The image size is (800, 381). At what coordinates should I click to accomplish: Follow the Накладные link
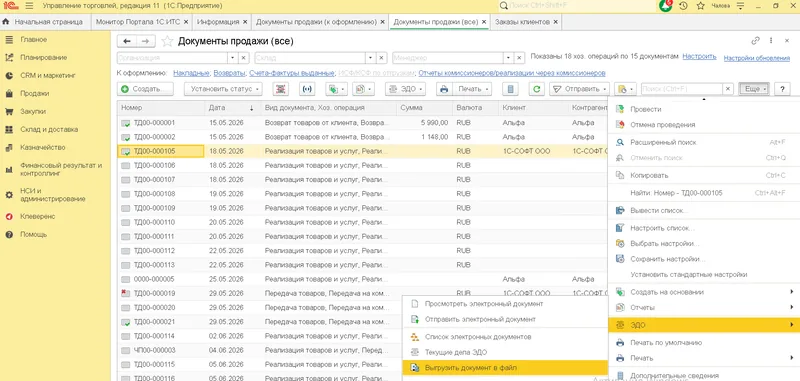(x=191, y=73)
